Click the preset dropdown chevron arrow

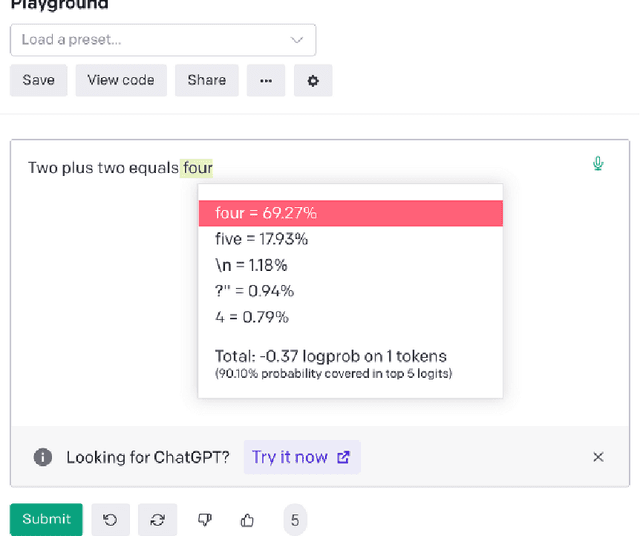(x=296, y=40)
